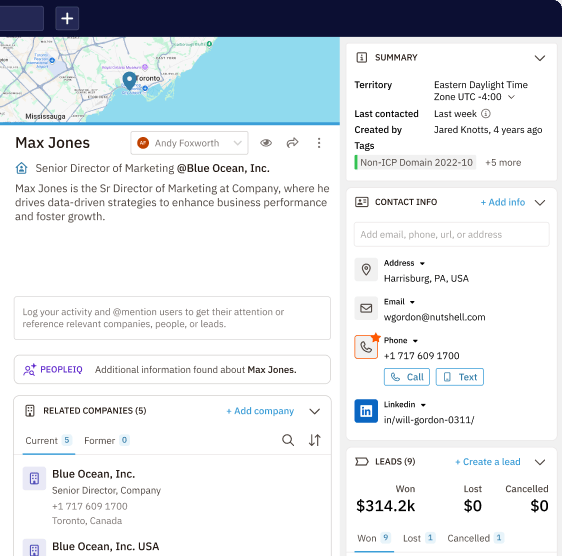Click the Contact Info card icon

pos(362,202)
